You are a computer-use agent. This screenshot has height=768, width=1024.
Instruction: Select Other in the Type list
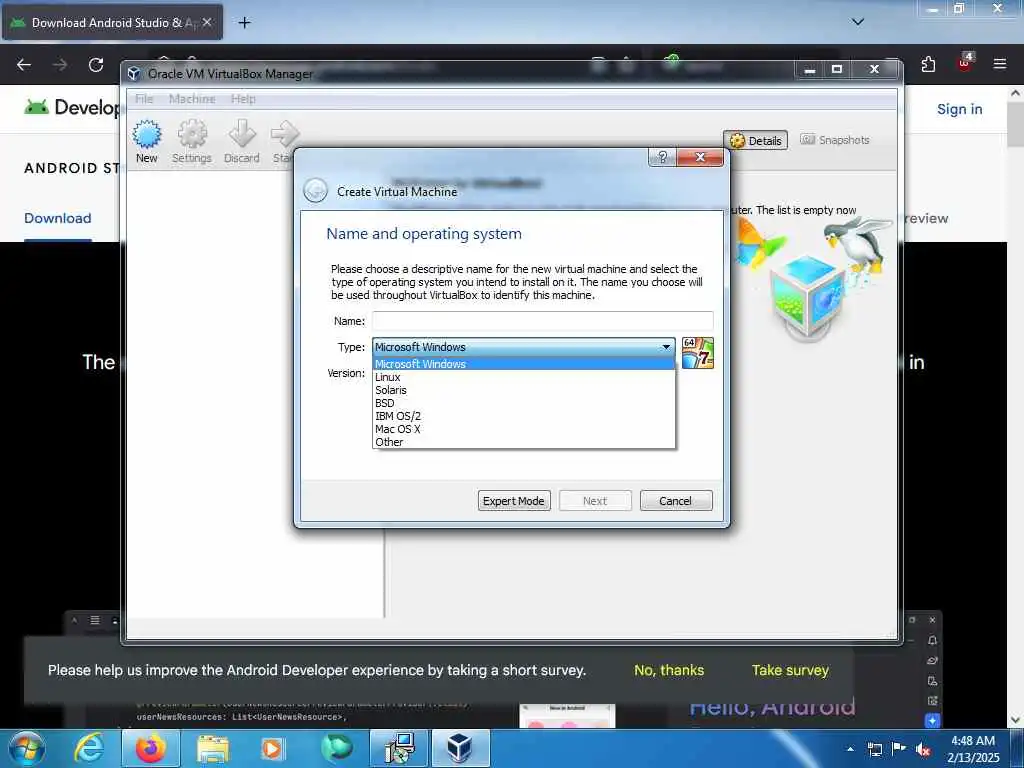(524, 442)
